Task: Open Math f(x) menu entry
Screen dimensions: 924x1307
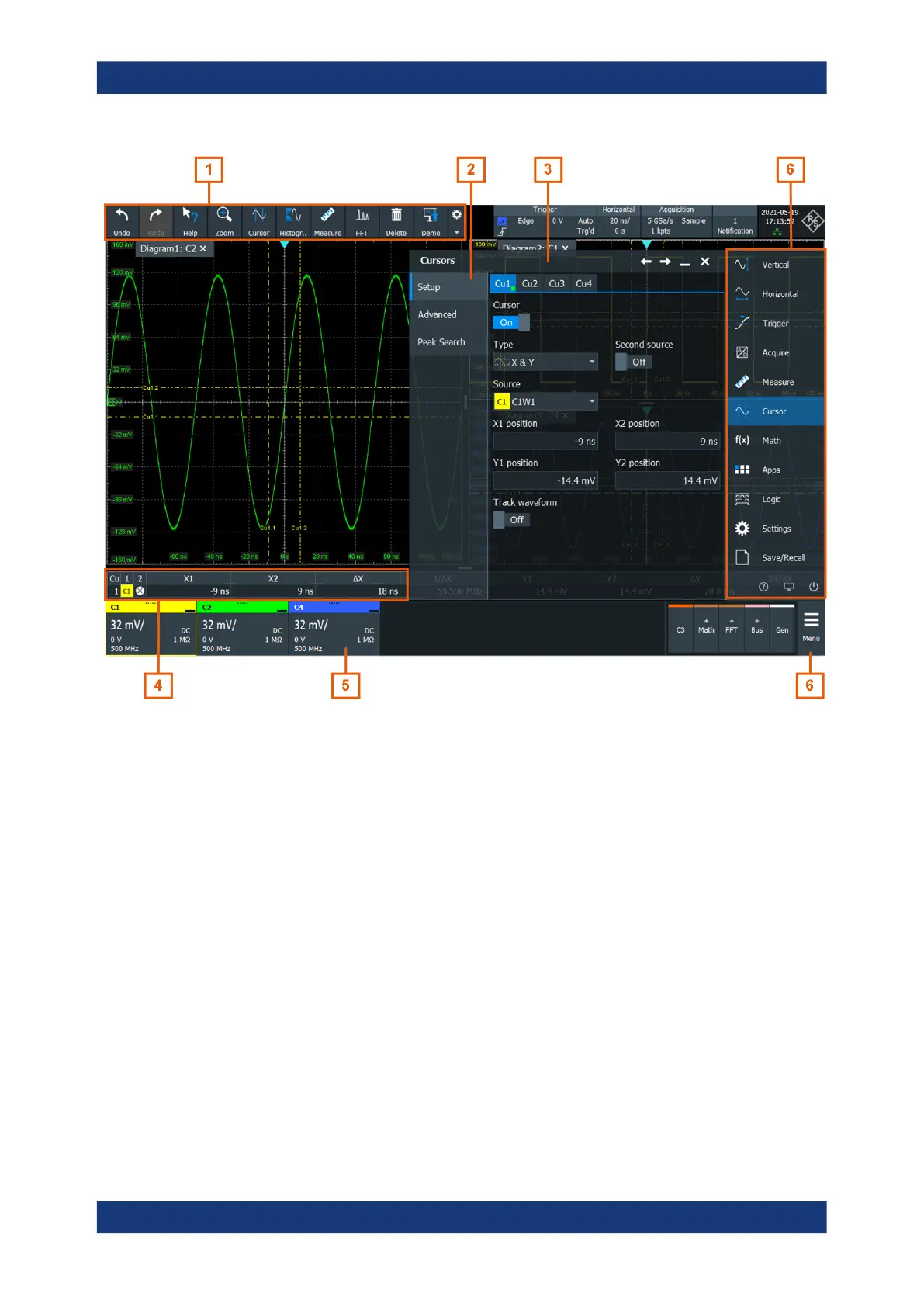Action: coord(776,441)
